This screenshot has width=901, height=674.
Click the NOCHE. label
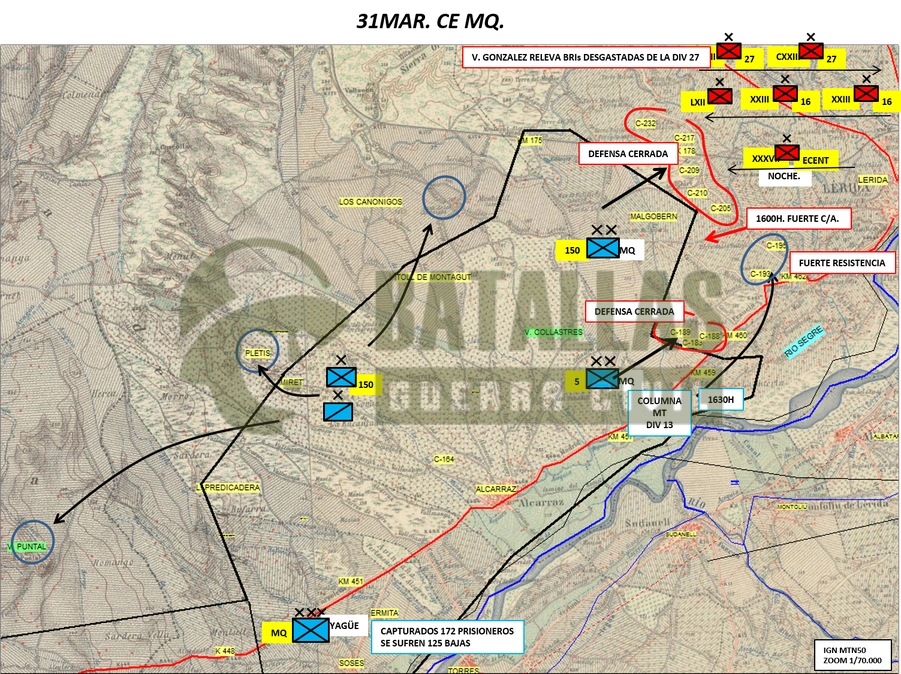784,176
